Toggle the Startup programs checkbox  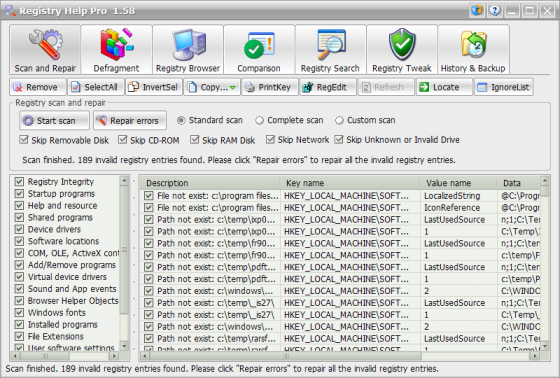(x=19, y=194)
